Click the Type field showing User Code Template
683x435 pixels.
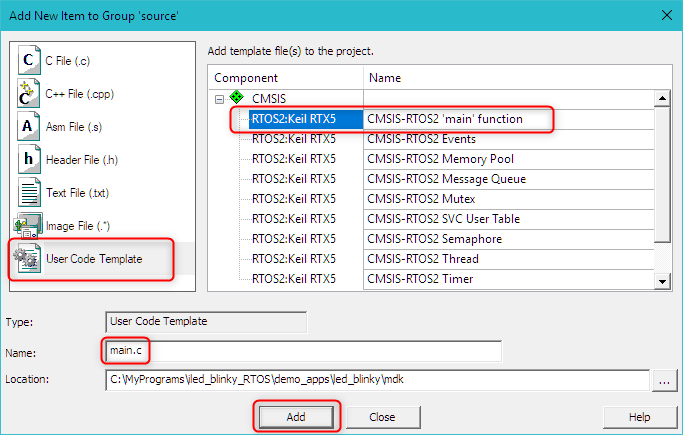tap(206, 322)
